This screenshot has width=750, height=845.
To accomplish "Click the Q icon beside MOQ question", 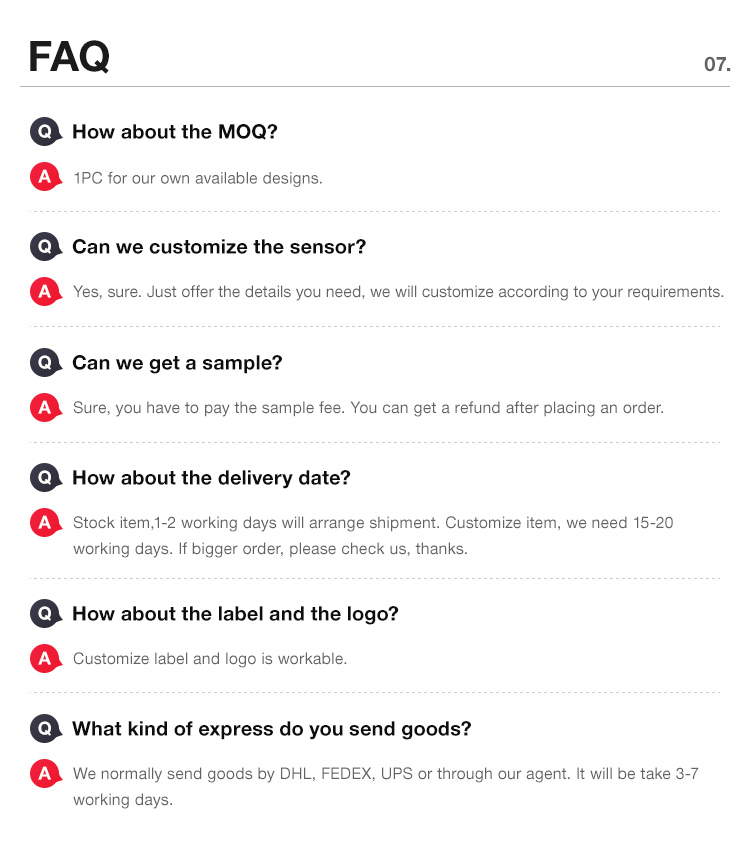I will [46, 131].
